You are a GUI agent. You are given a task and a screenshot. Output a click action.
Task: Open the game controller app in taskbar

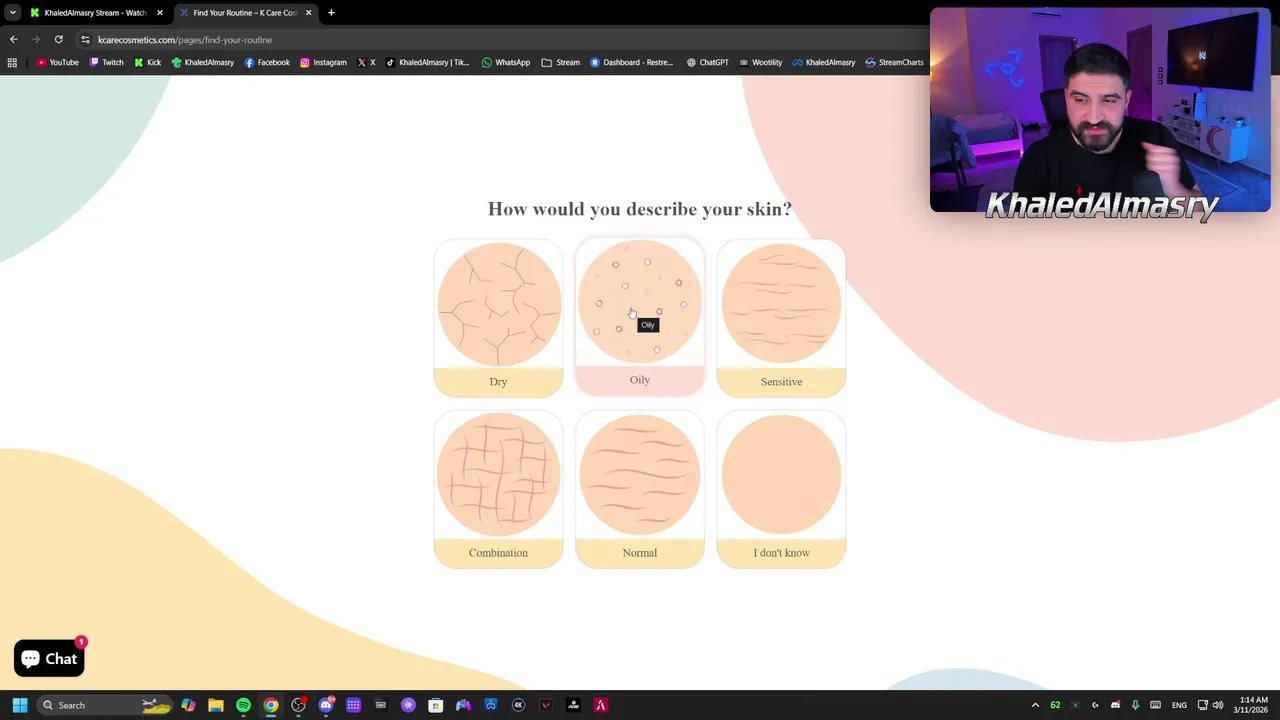pyautogui.click(x=463, y=705)
